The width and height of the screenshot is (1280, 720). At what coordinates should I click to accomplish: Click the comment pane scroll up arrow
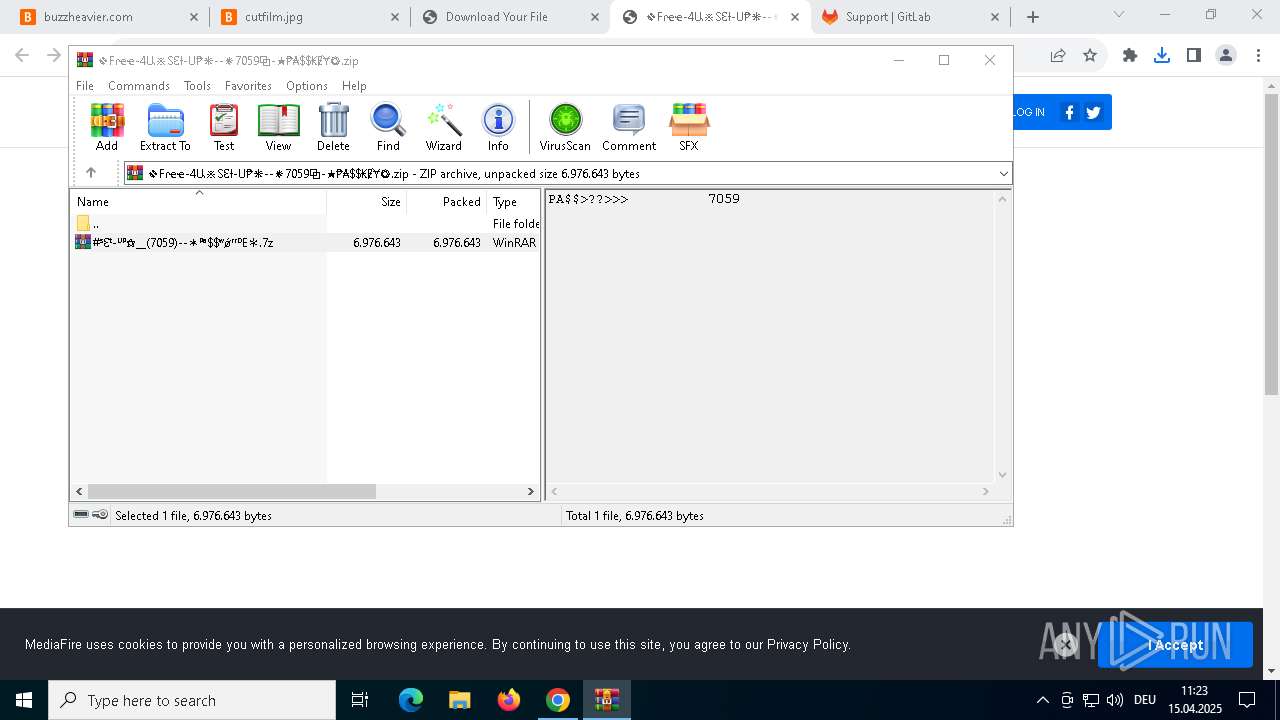1003,199
